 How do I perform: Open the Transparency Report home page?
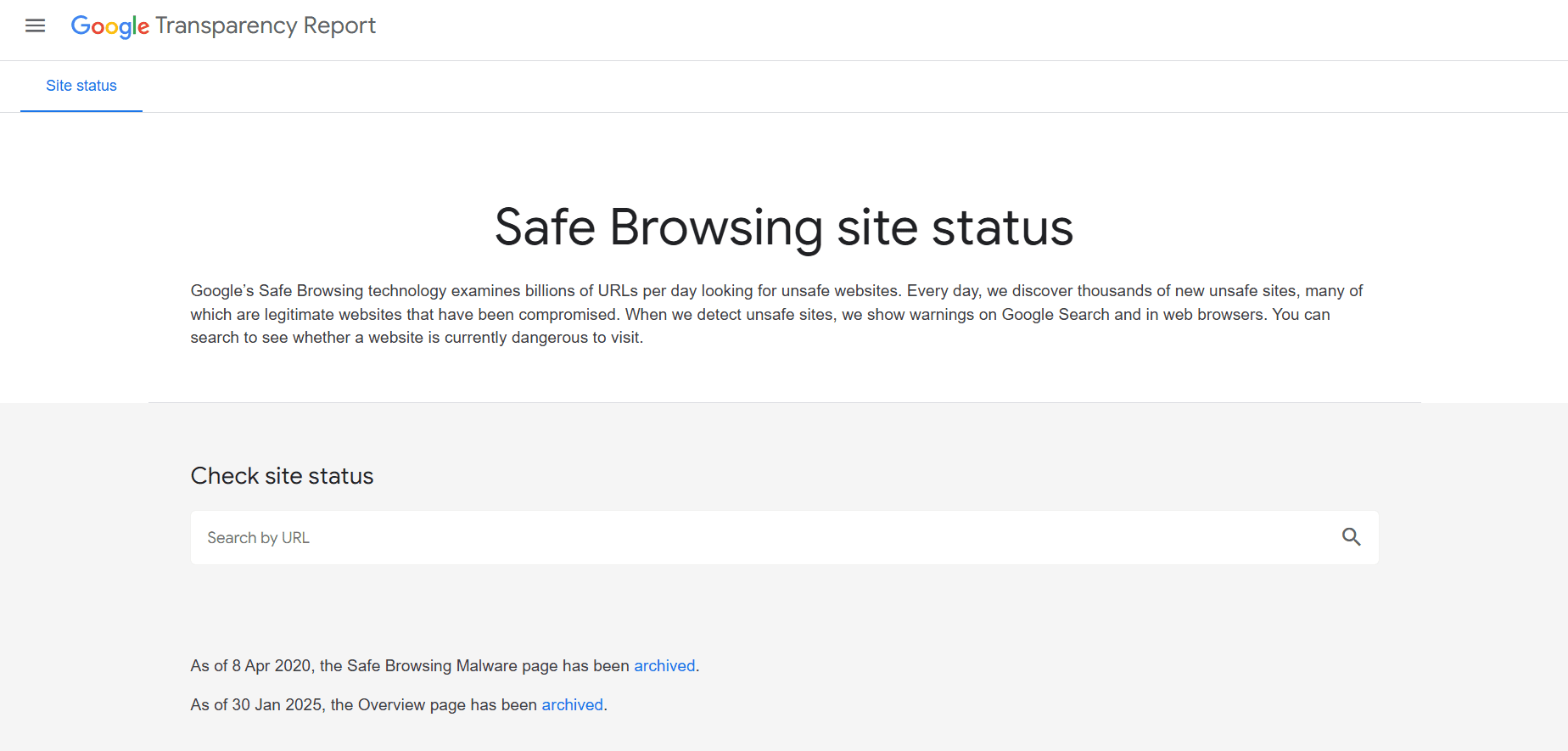[223, 25]
